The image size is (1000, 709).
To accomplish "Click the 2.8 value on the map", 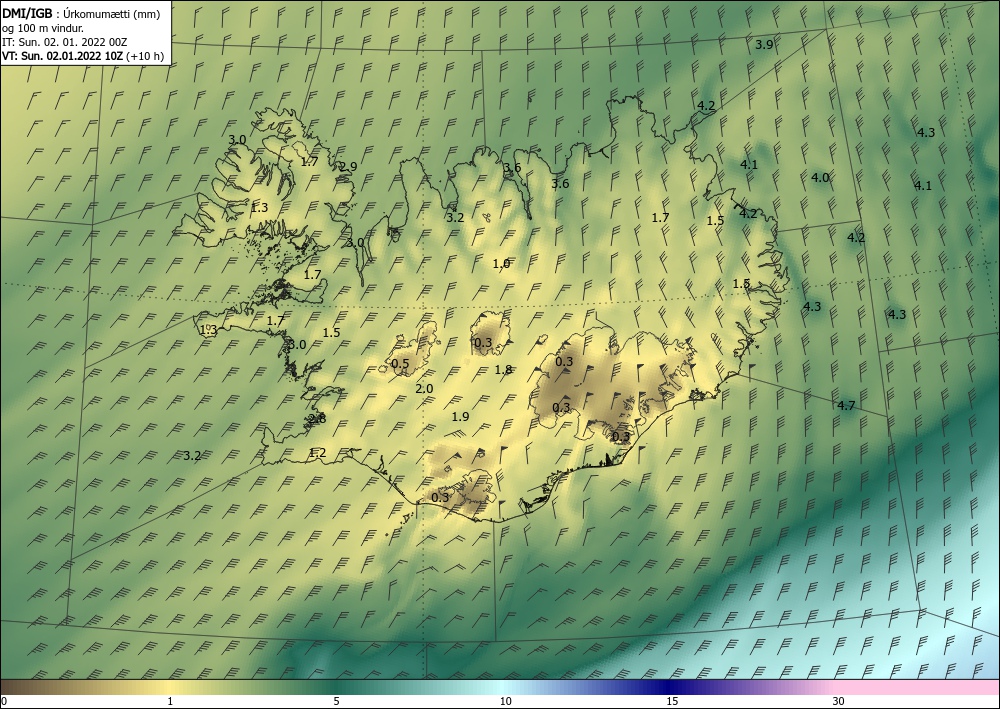I will pyautogui.click(x=317, y=419).
